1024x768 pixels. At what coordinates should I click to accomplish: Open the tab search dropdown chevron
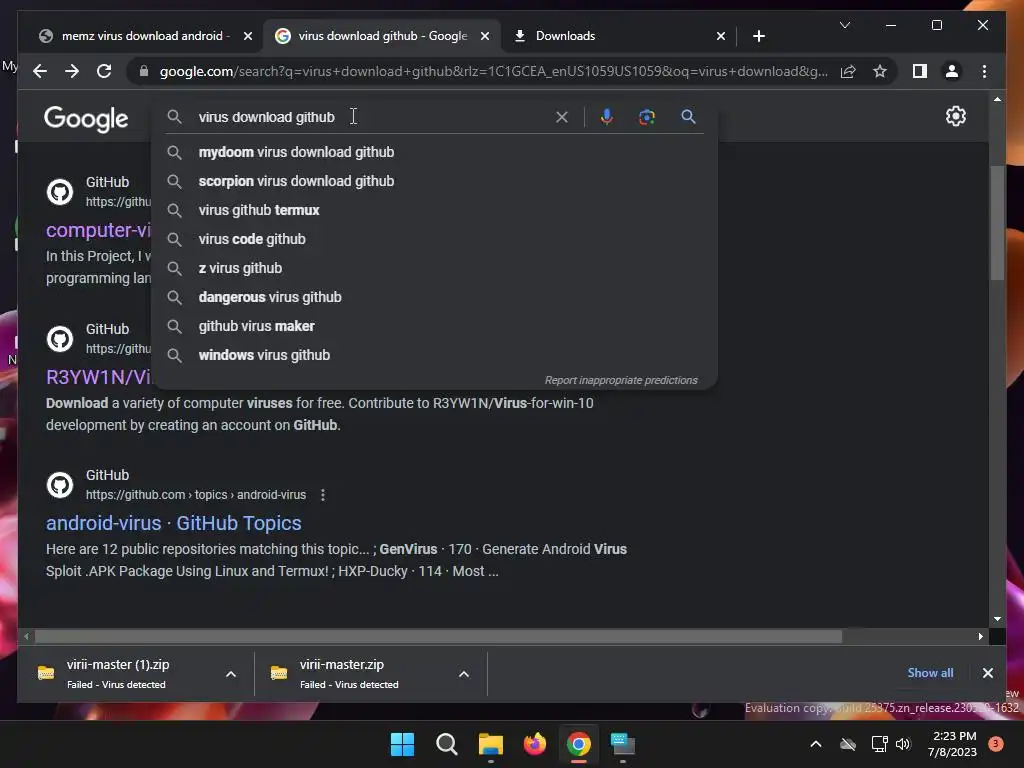click(844, 25)
